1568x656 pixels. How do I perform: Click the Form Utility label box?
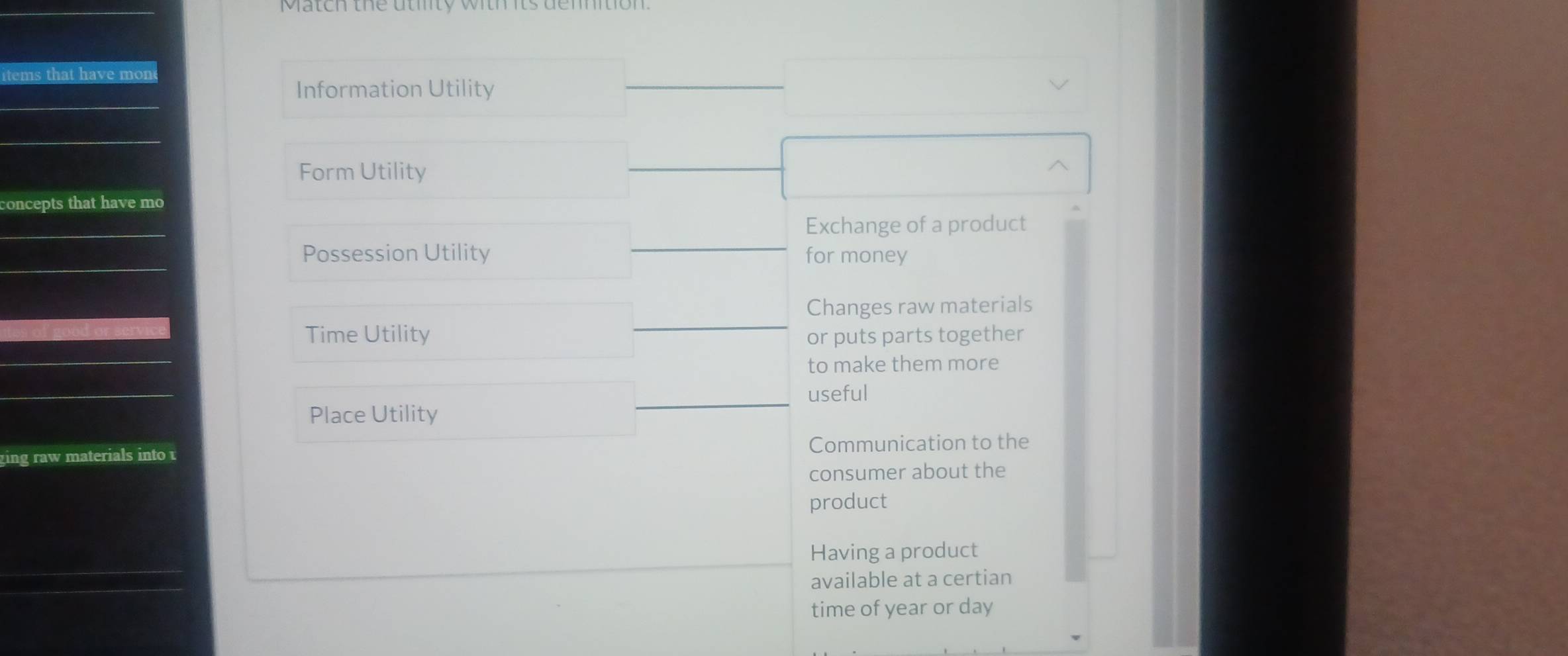pos(457,171)
